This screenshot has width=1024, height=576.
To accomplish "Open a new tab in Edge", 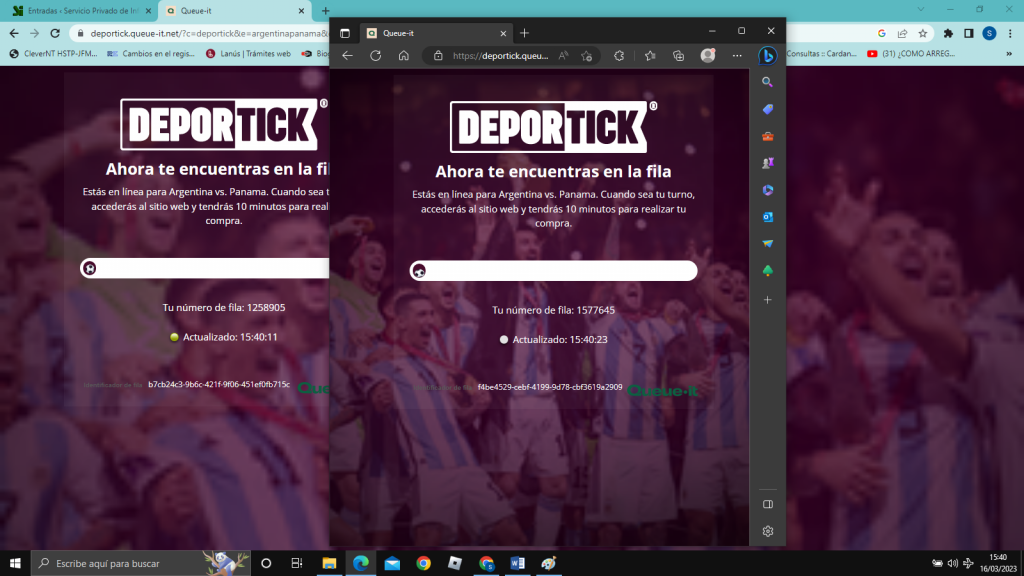I will coord(524,33).
